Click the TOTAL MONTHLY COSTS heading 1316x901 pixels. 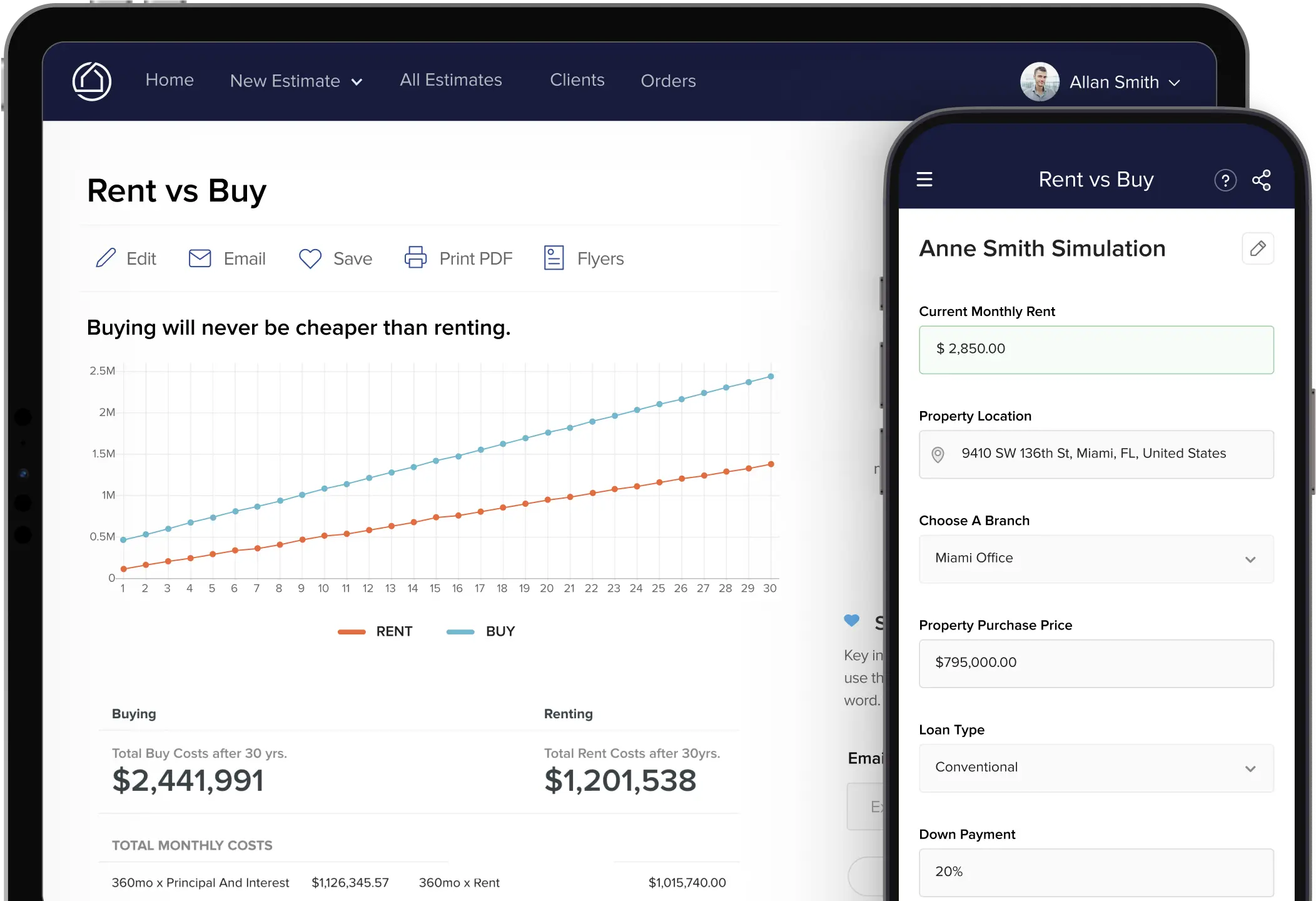tap(192, 845)
